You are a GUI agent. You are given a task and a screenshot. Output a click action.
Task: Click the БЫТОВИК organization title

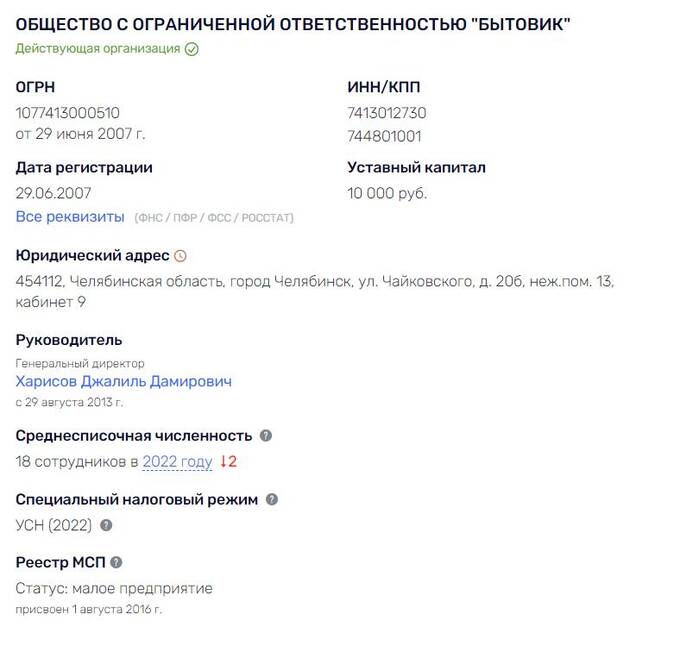[293, 24]
